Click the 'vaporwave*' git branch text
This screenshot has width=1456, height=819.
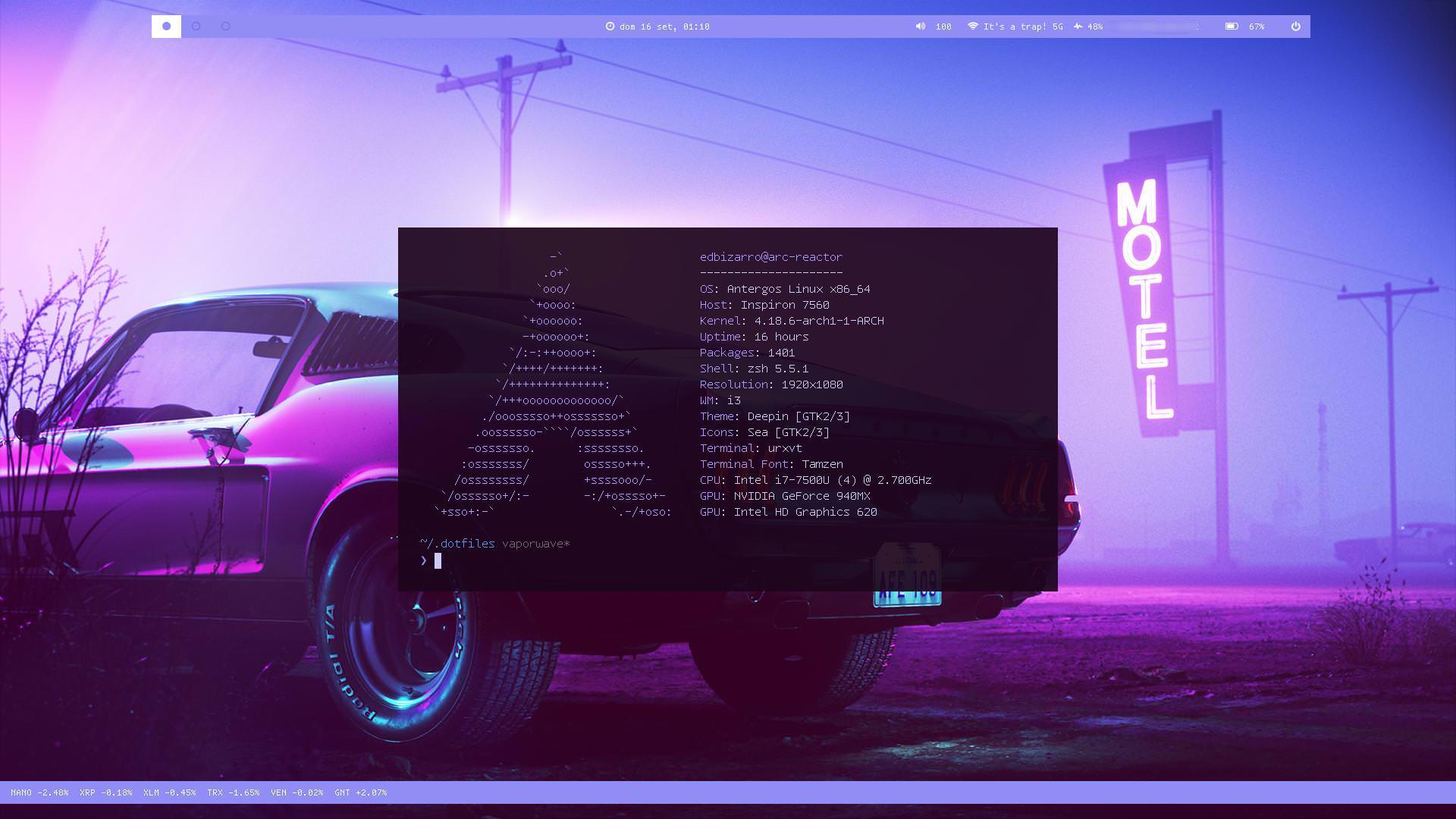pyautogui.click(x=535, y=544)
